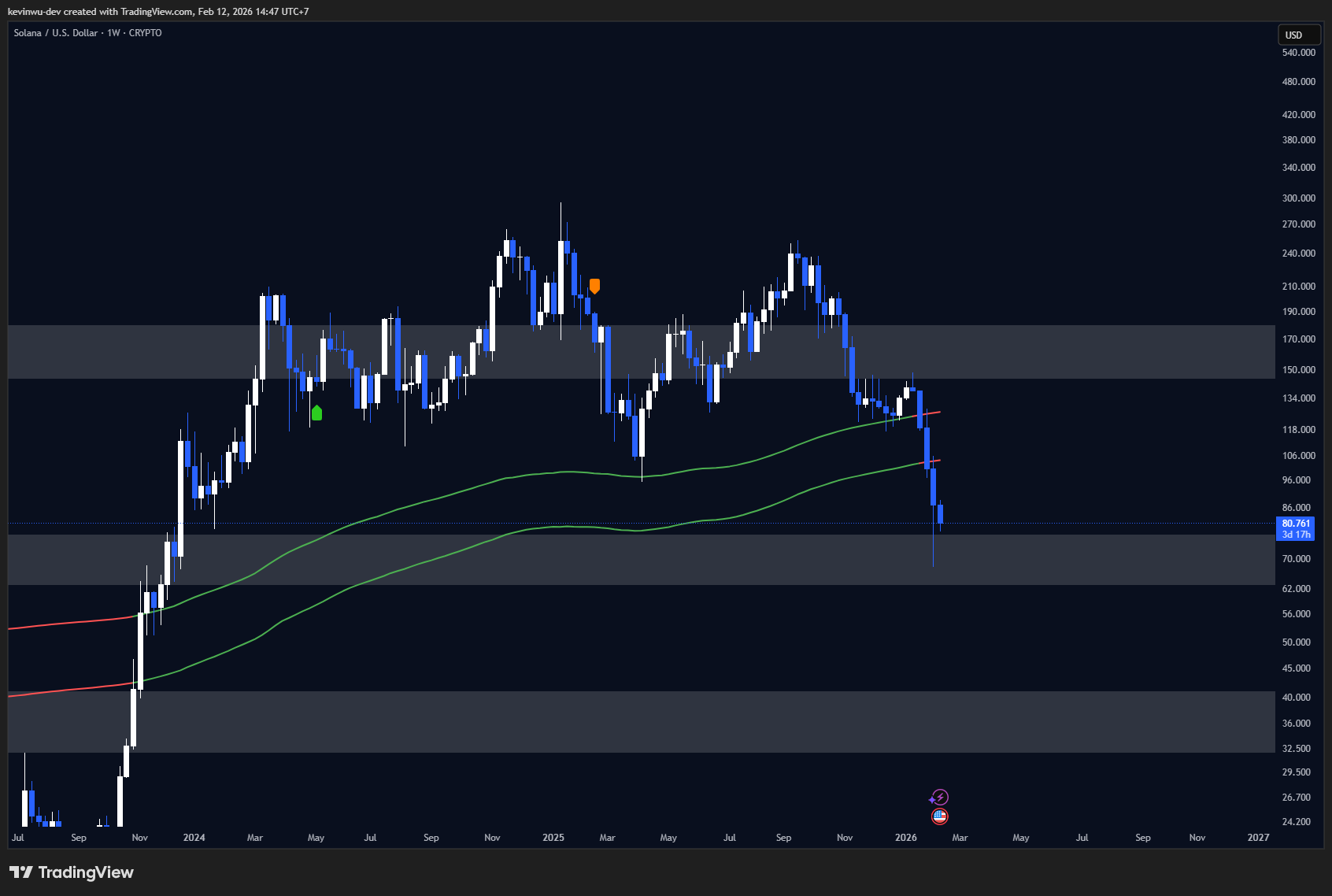This screenshot has height=896, width=1332.
Task: Click the orange marker above the early 2025 candles
Action: [x=594, y=286]
